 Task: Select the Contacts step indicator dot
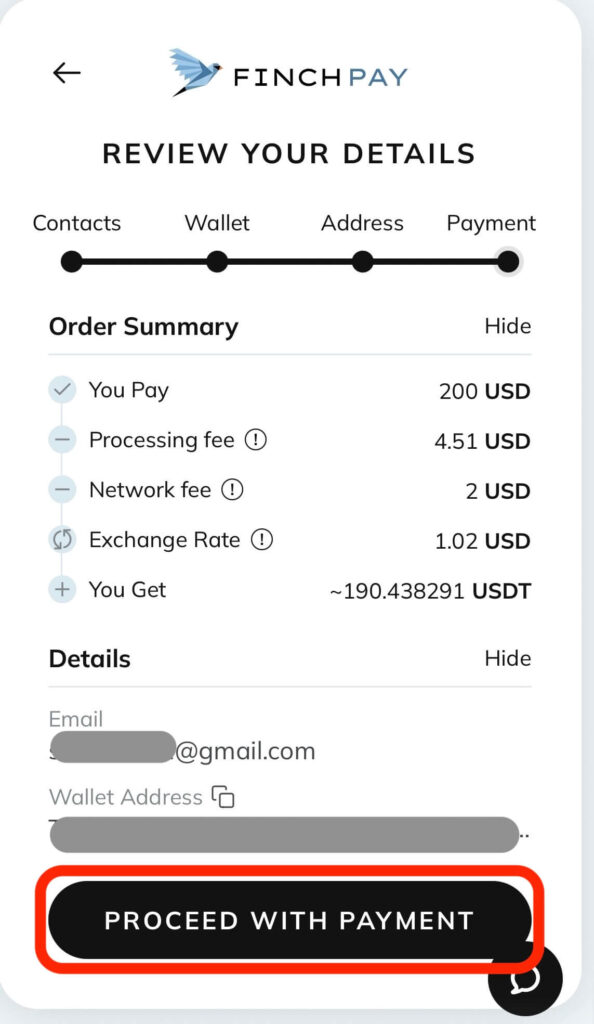point(71,261)
